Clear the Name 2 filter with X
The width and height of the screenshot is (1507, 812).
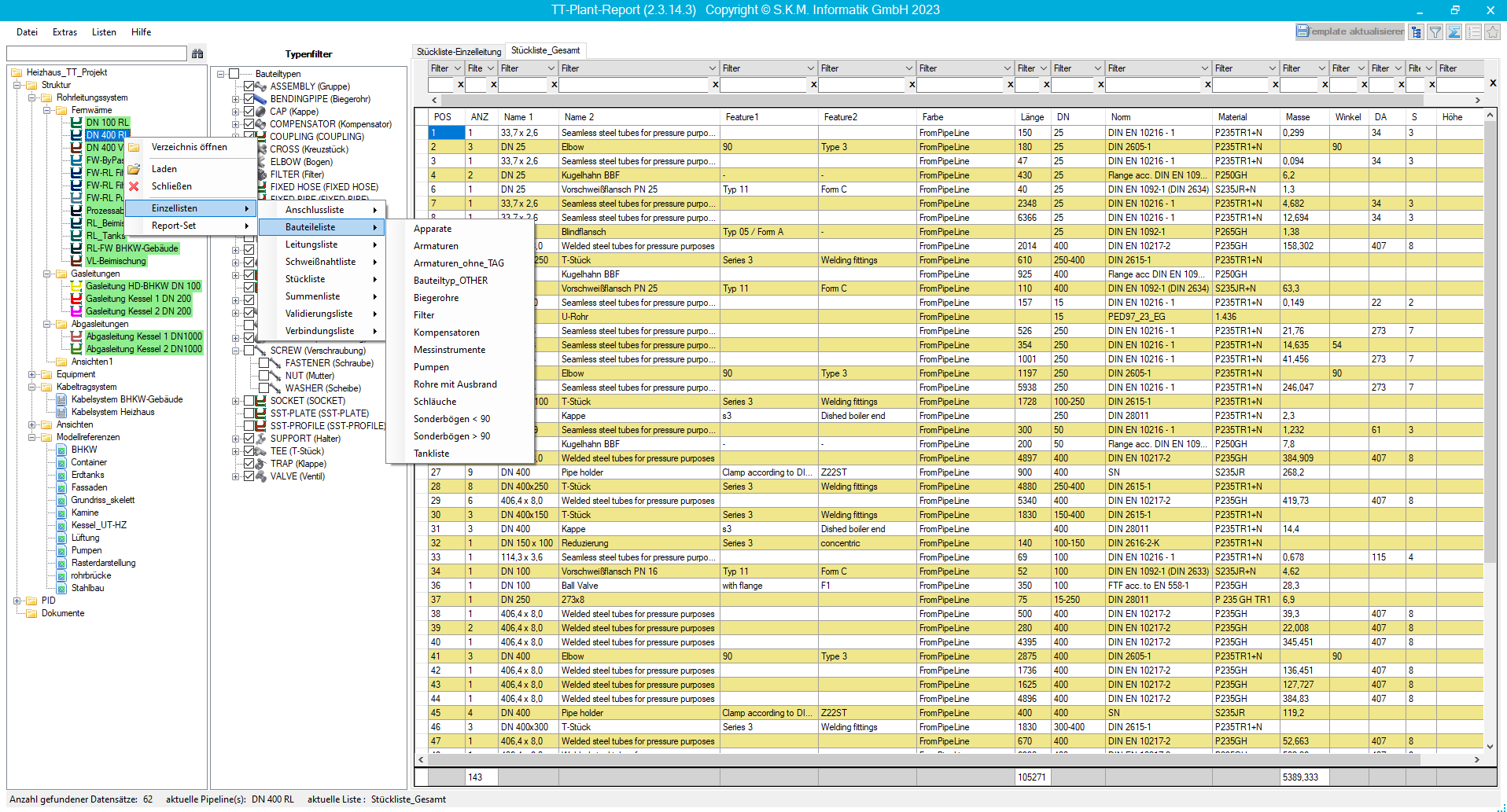pos(715,84)
